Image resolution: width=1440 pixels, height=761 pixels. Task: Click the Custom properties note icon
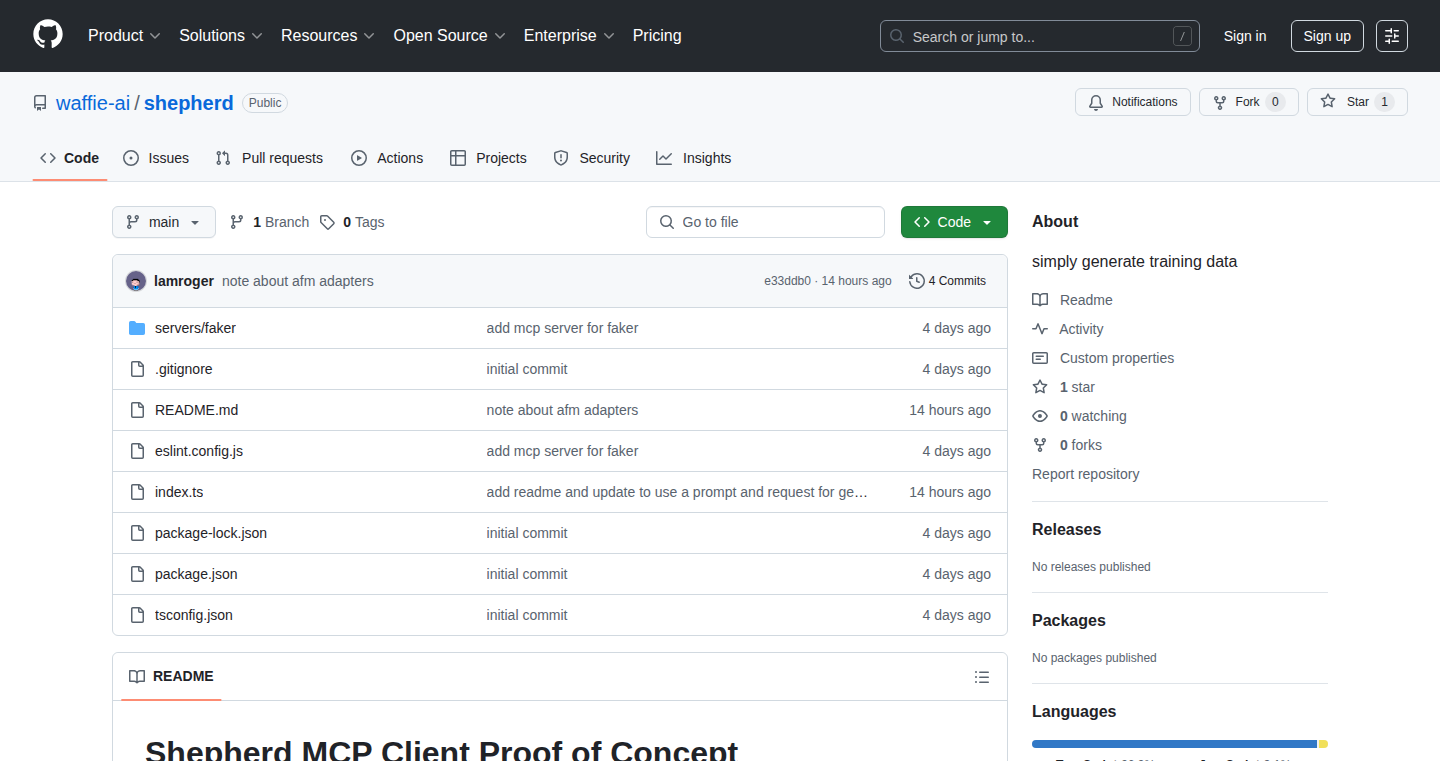(1040, 358)
